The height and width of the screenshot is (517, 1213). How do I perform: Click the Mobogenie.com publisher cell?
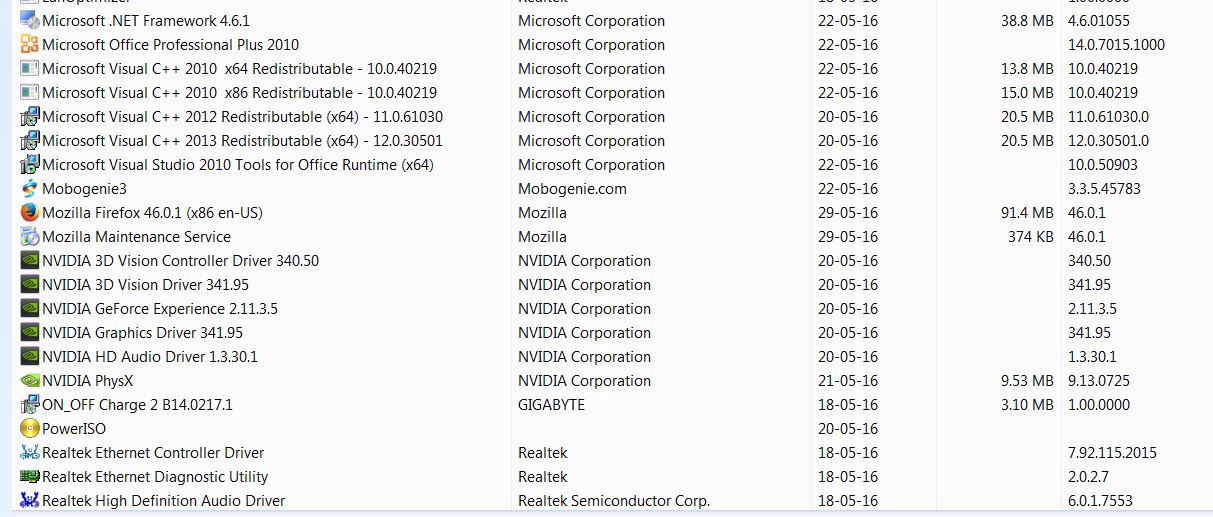(572, 188)
